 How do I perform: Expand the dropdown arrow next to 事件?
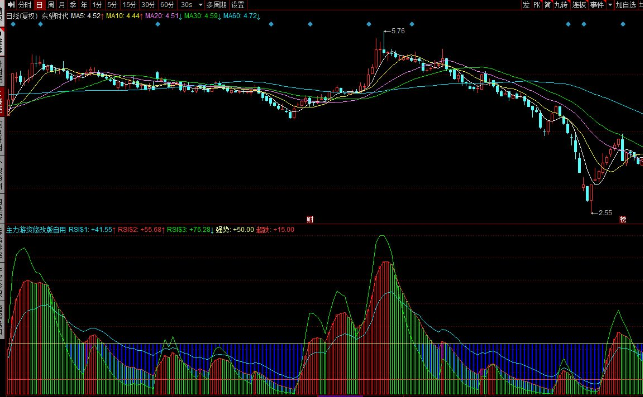[x=610, y=5]
